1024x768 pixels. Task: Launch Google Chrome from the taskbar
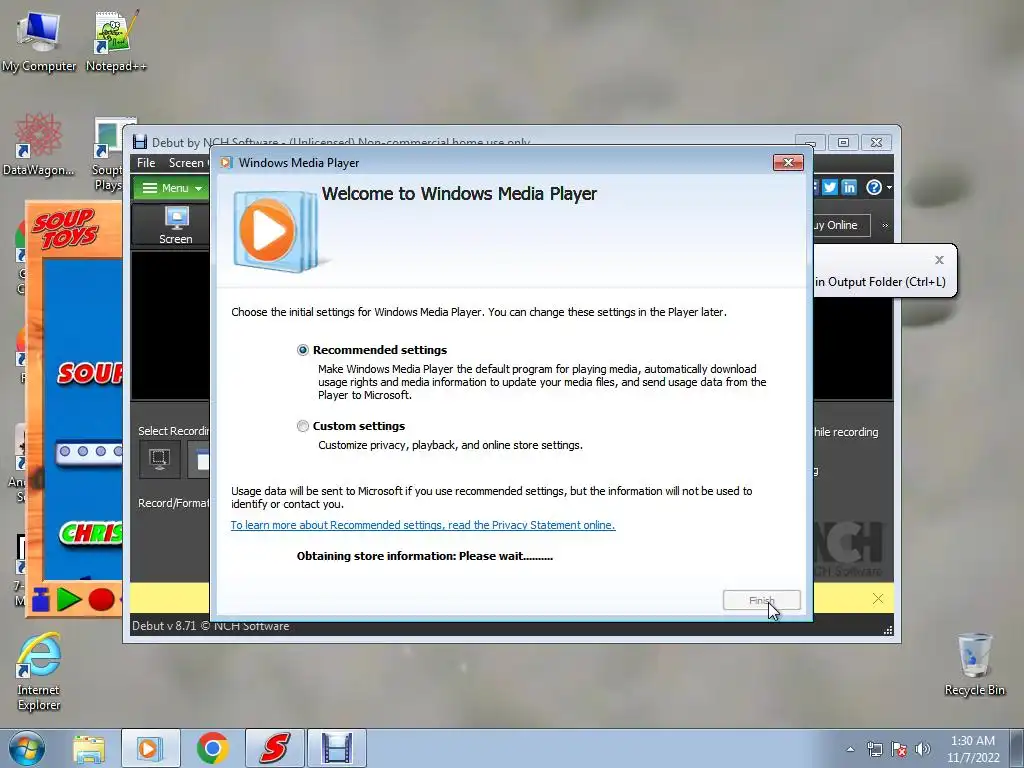pos(212,748)
